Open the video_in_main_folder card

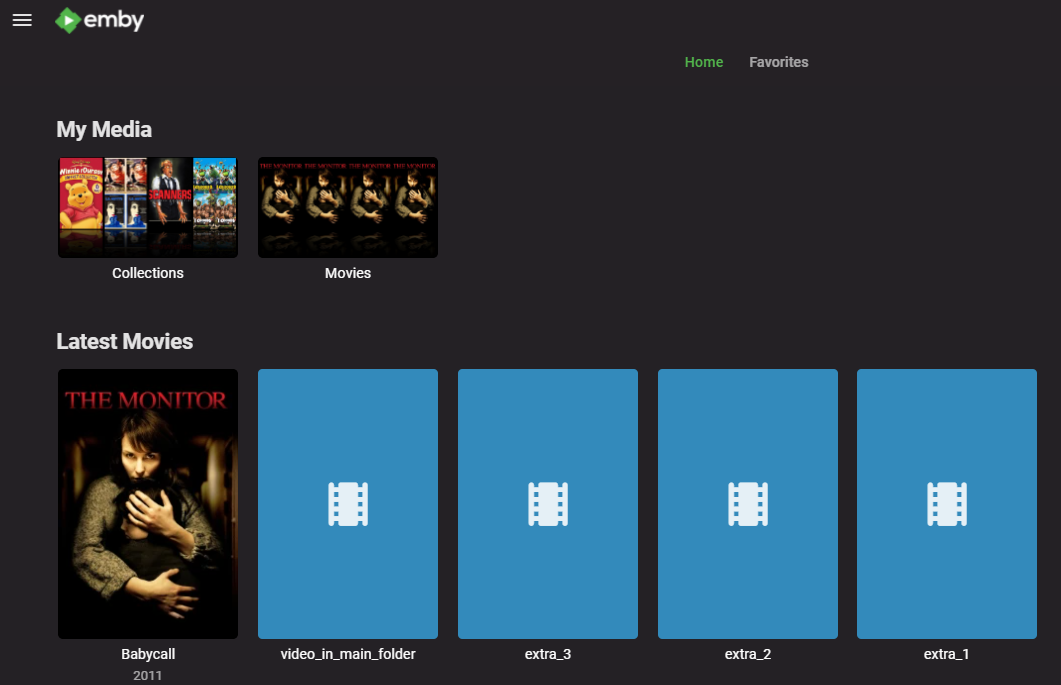click(348, 504)
